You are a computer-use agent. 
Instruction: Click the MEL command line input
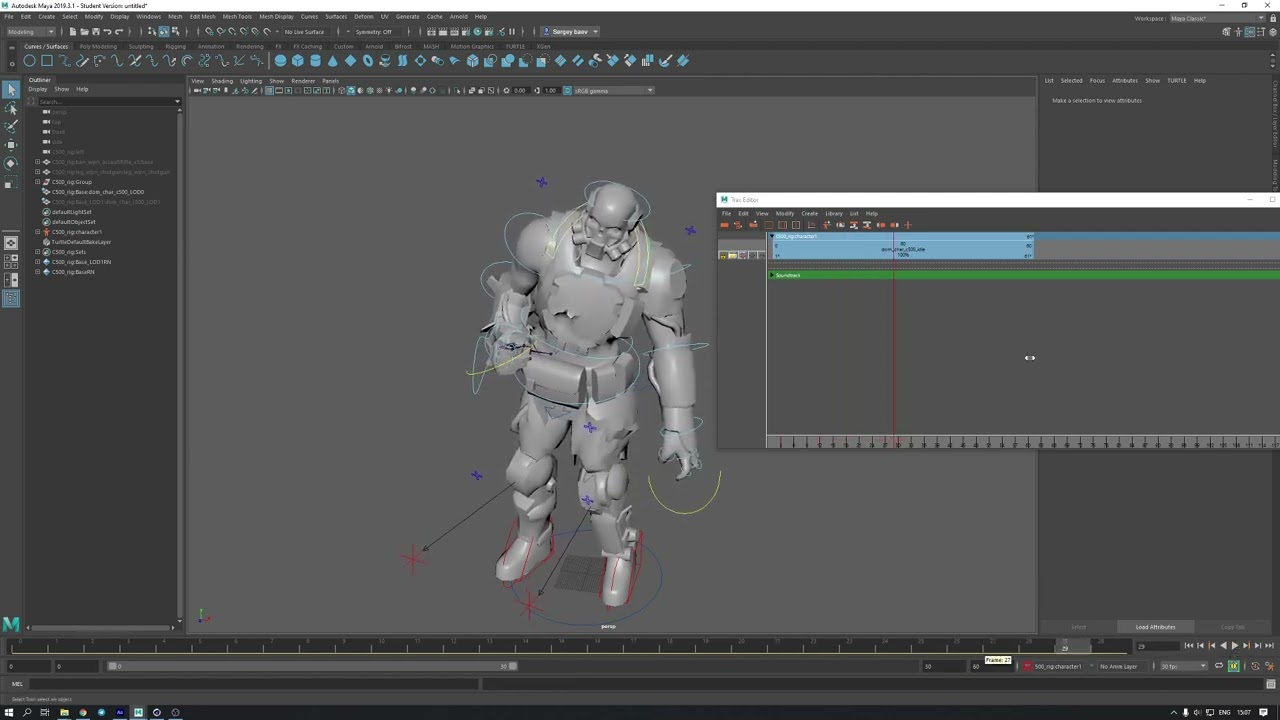pos(255,684)
